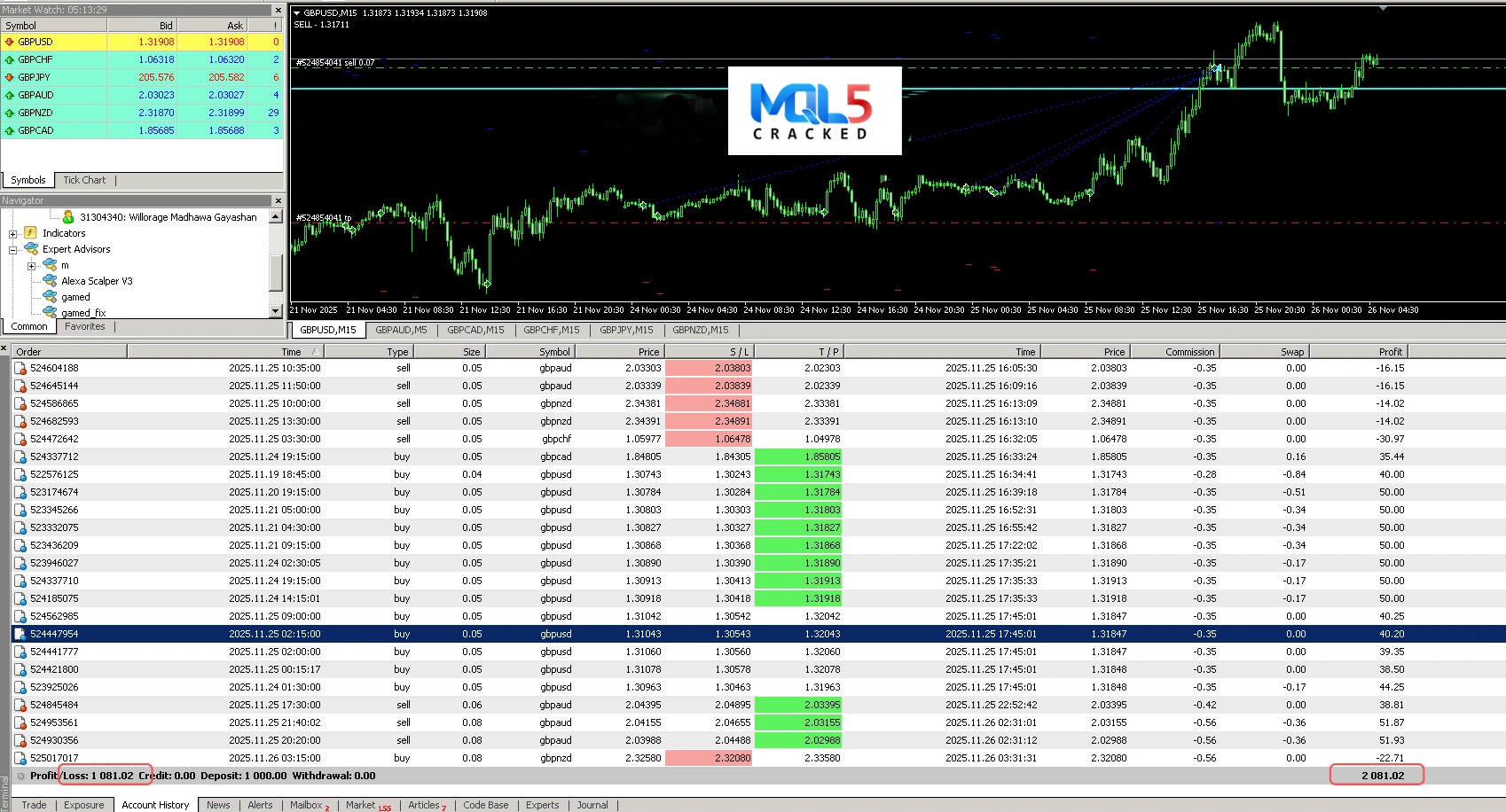Expand the 'm' folder under Expert Advisors
Viewport: 1506px width, 812px height.
coord(31,266)
